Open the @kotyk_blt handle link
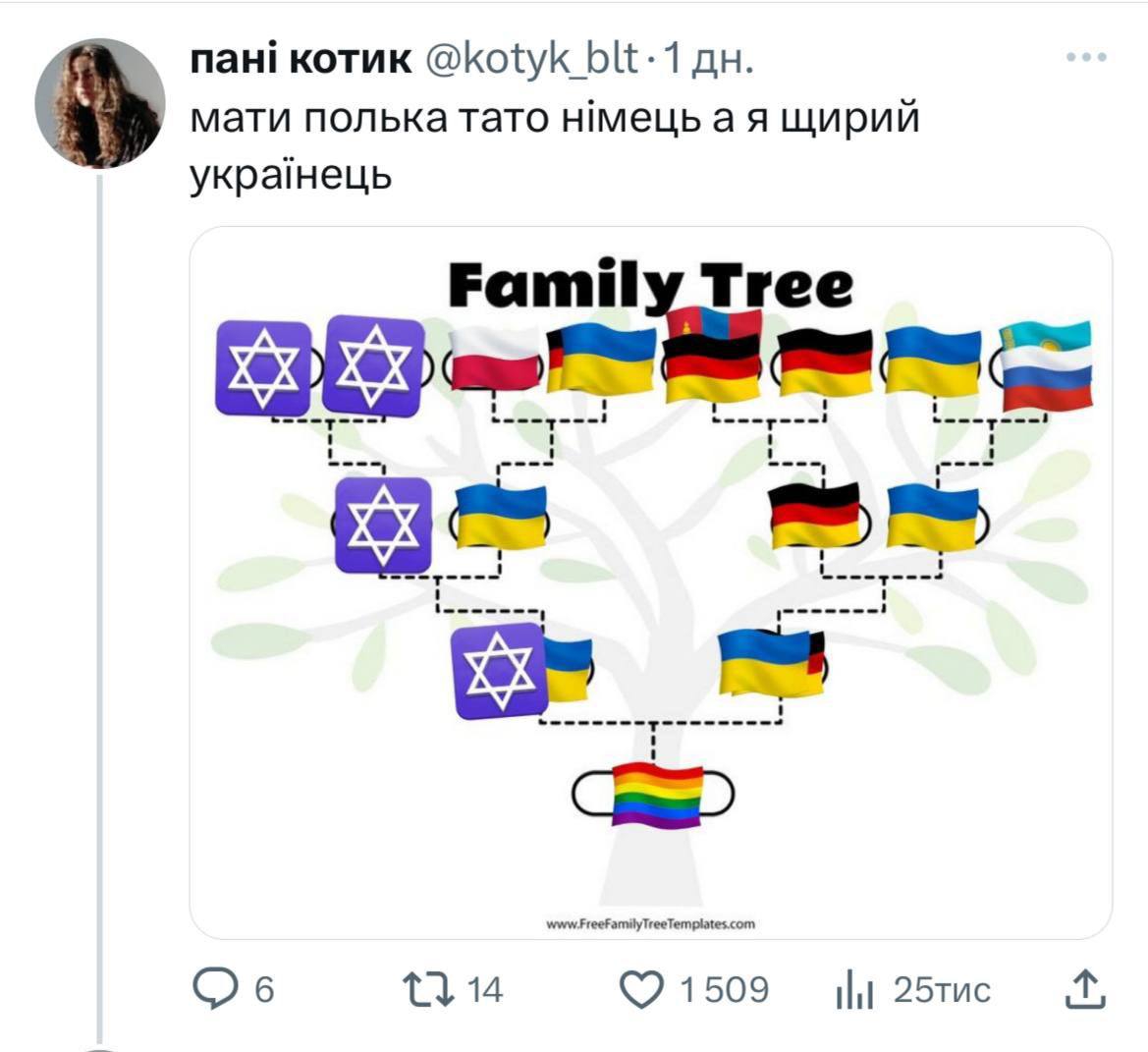This screenshot has width=1148, height=1052. 531,61
